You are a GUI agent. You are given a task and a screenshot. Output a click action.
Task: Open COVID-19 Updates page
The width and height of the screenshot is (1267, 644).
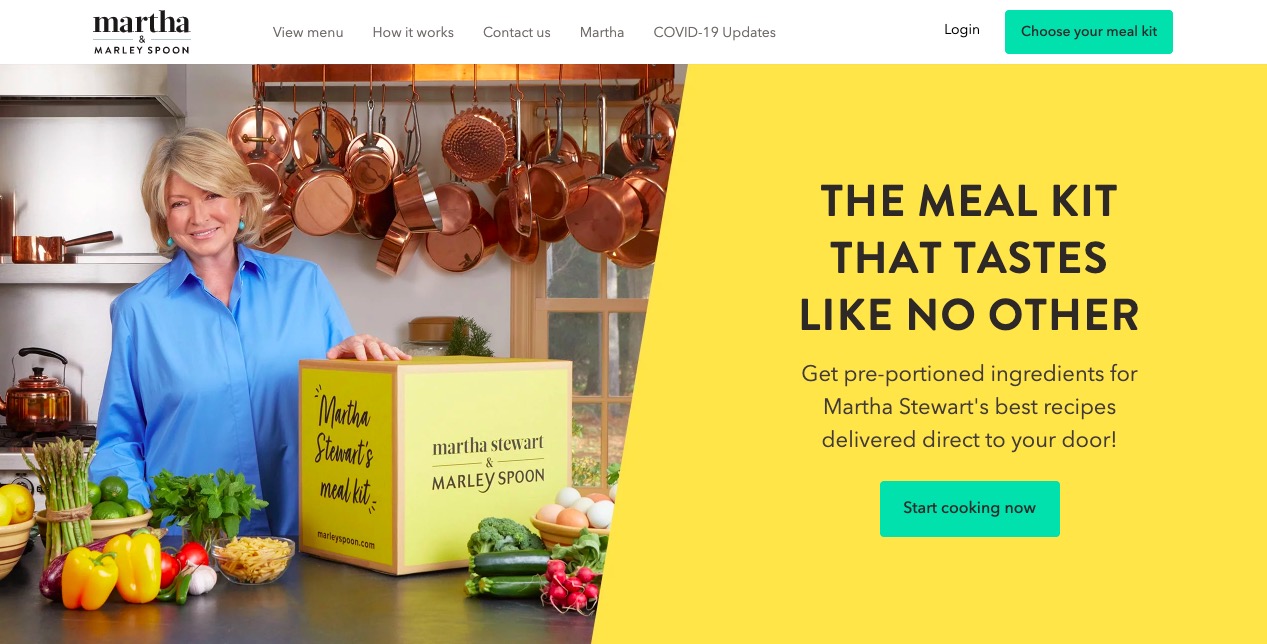pos(715,32)
